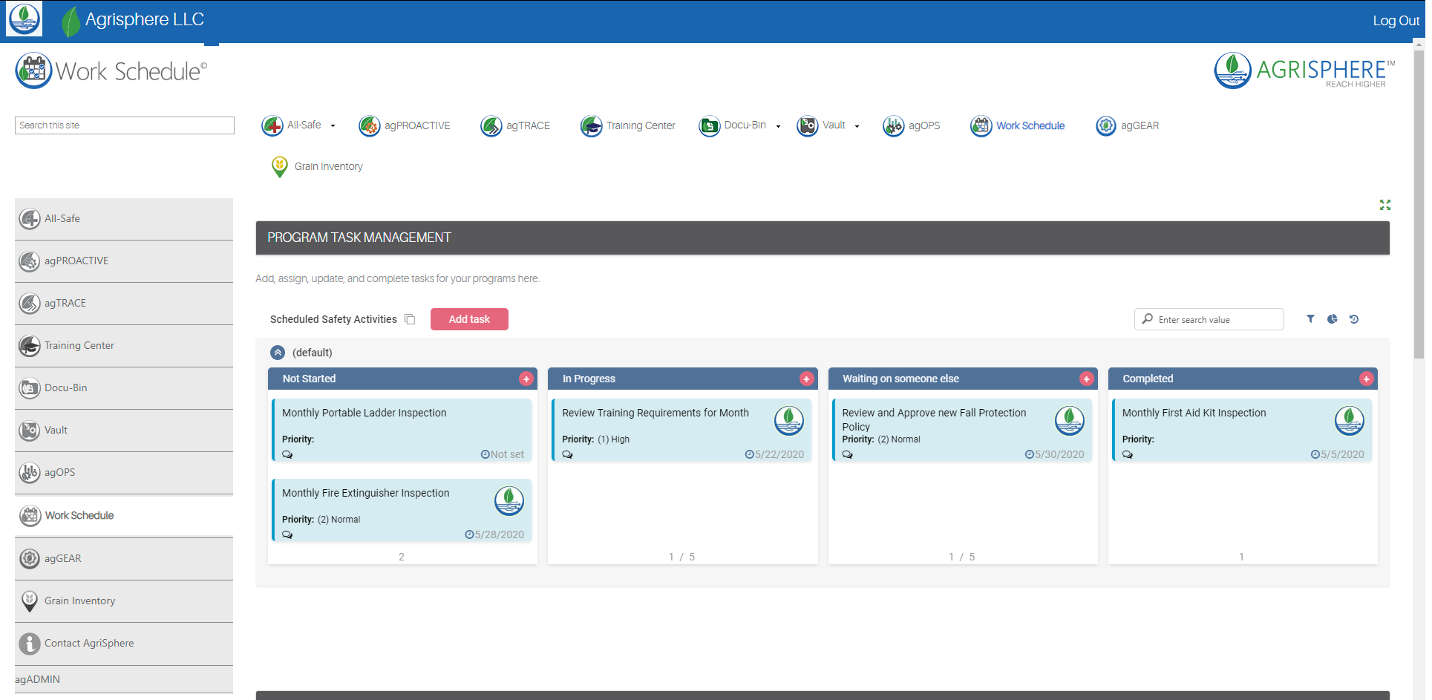Open Monthly Portable Ladder Inspection card
1432x700 pixels.
click(x=402, y=430)
